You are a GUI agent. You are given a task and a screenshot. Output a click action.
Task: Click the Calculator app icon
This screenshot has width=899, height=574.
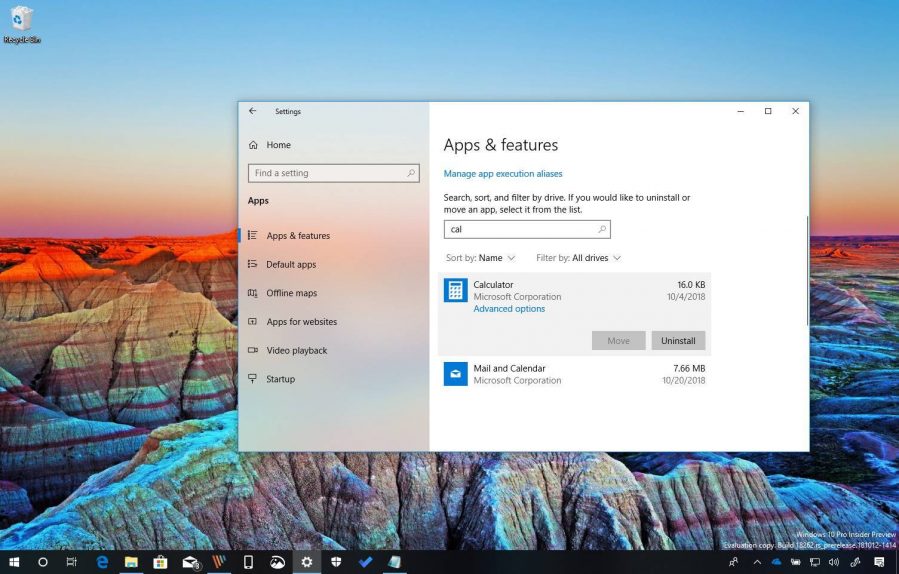point(455,291)
